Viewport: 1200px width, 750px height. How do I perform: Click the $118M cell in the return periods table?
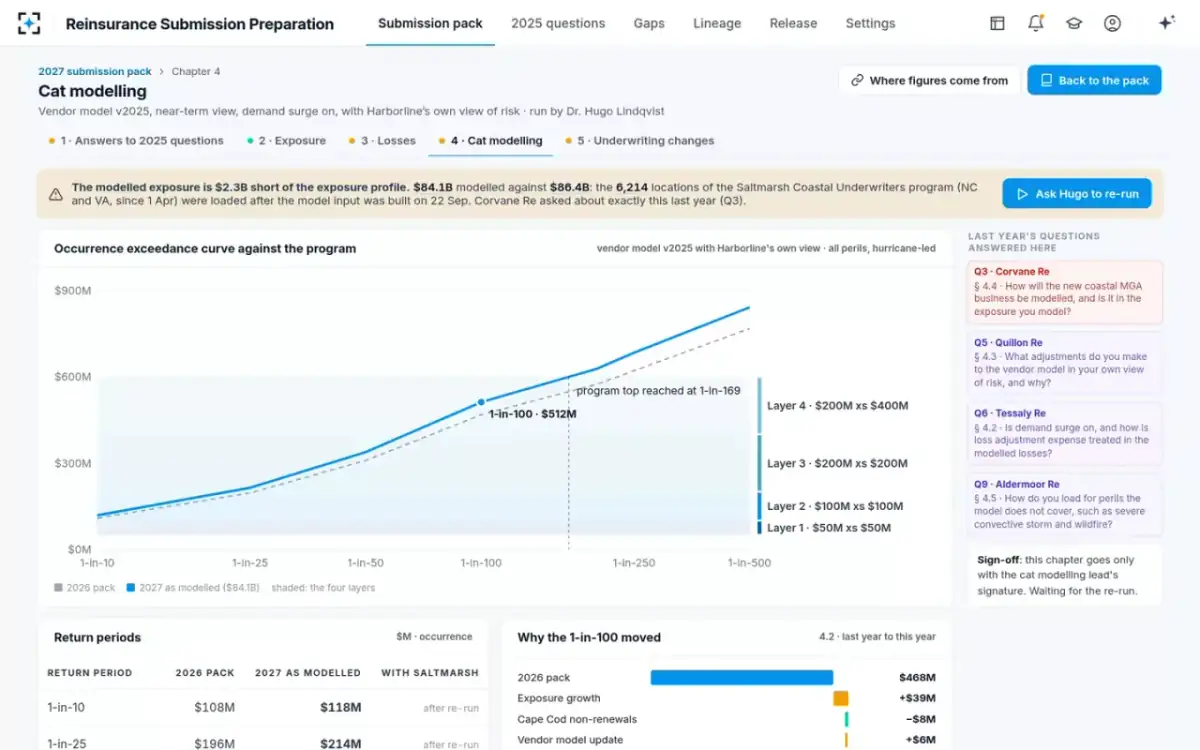tap(341, 708)
